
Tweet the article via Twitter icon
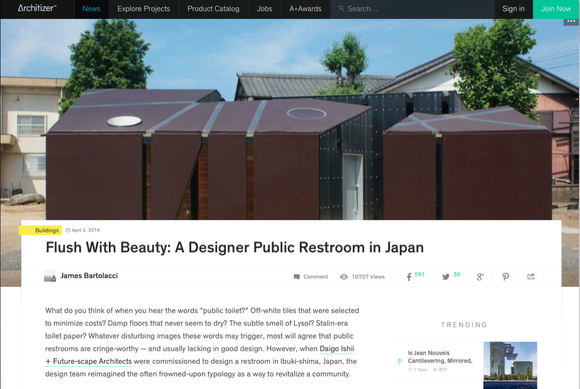[x=446, y=277]
